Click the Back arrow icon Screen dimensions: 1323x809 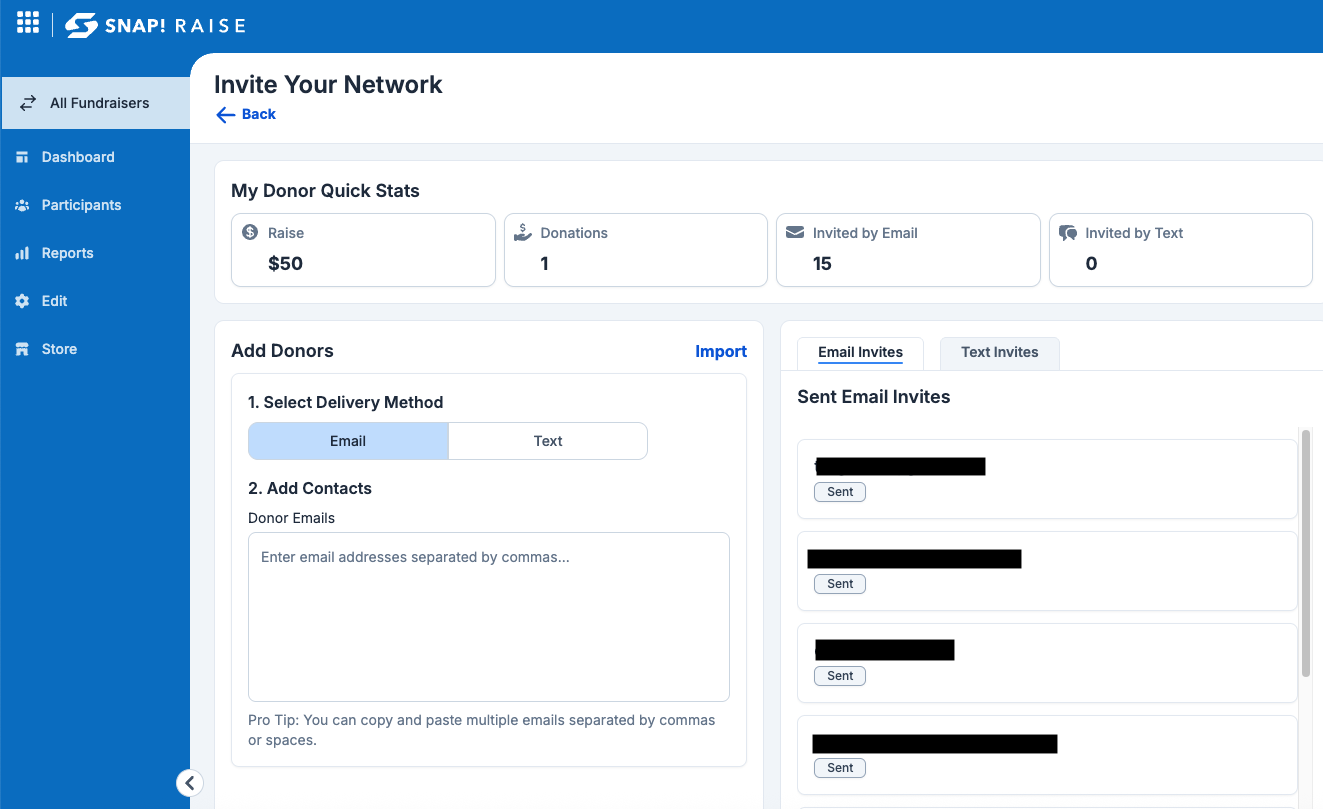226,115
